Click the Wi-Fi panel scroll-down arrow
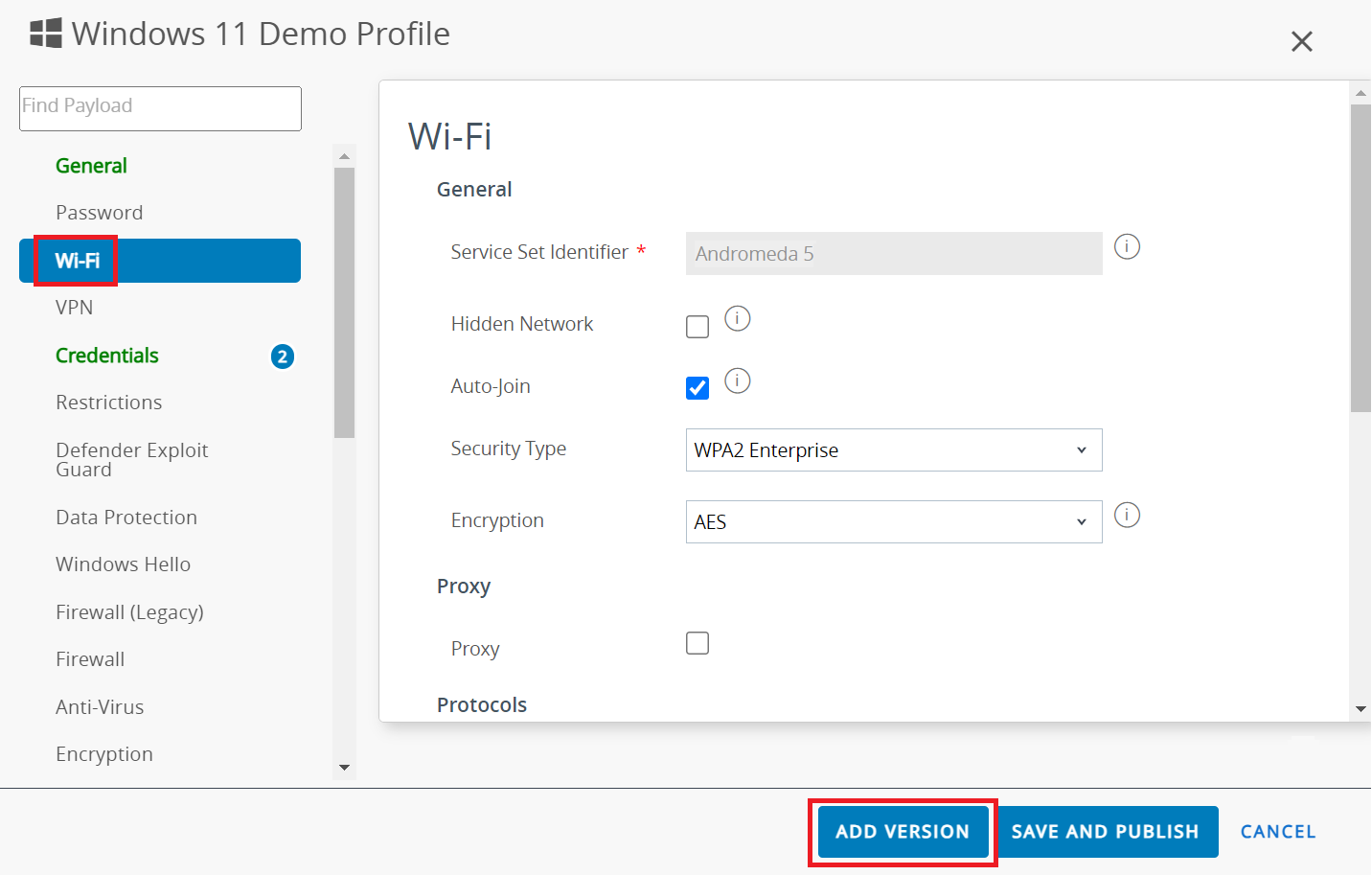 pos(1361,709)
